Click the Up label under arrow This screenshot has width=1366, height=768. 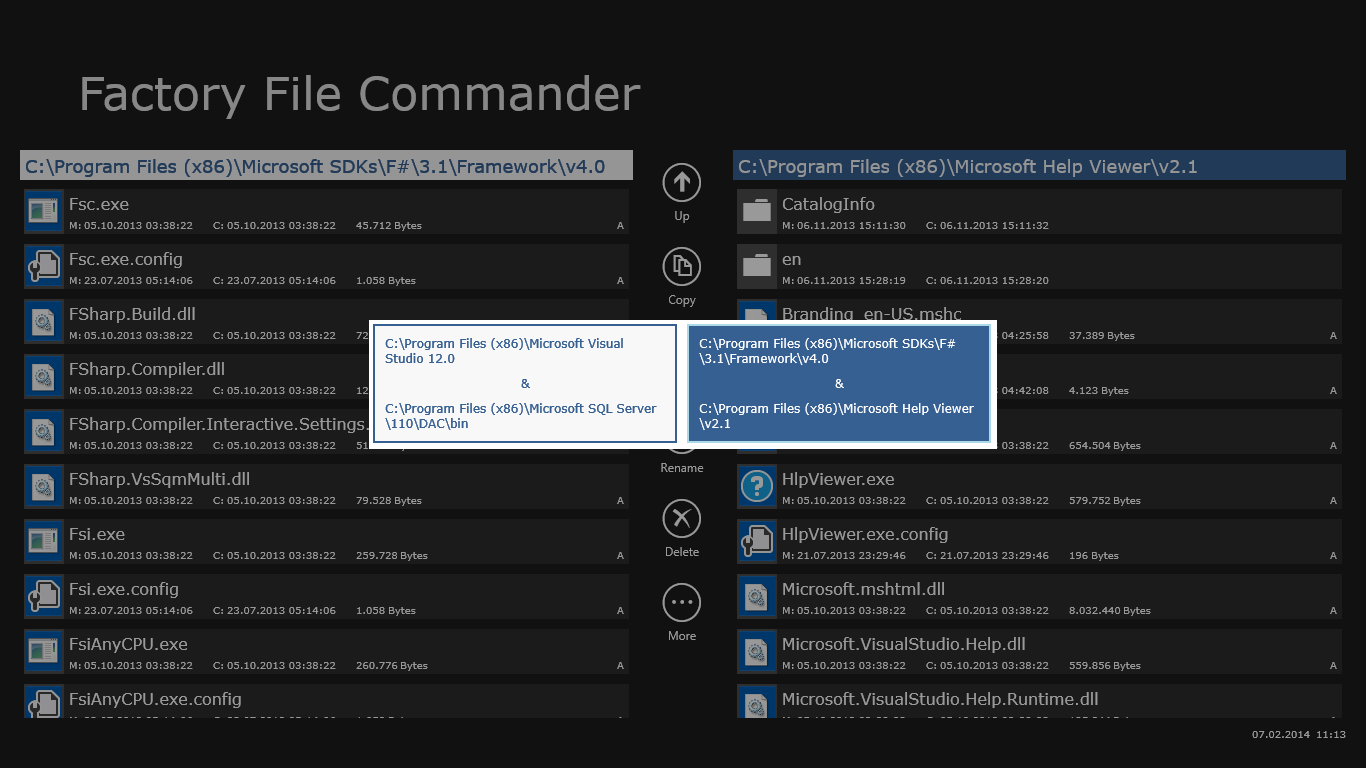682,216
